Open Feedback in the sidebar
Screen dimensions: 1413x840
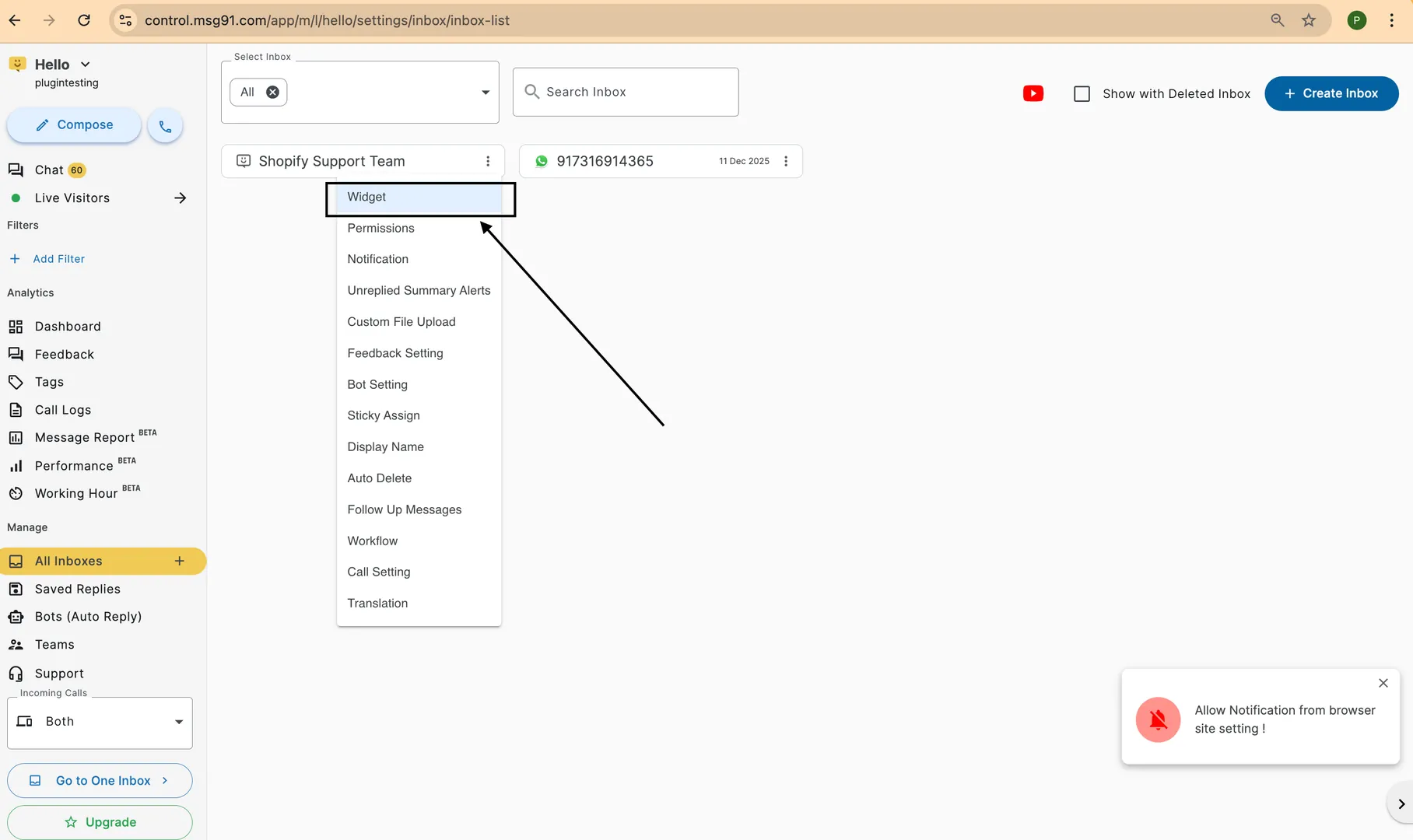point(64,354)
